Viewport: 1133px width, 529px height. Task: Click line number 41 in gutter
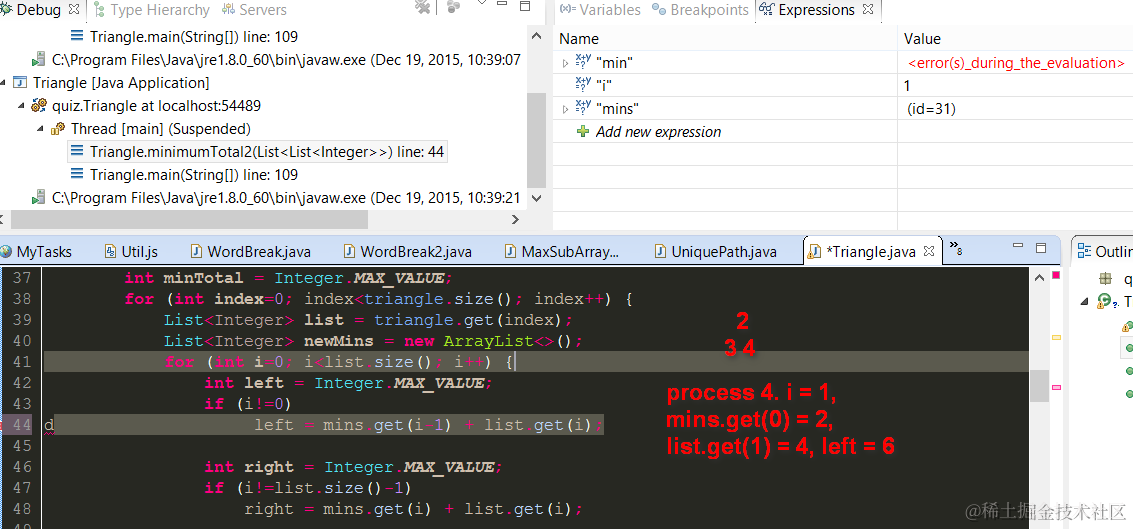click(22, 361)
